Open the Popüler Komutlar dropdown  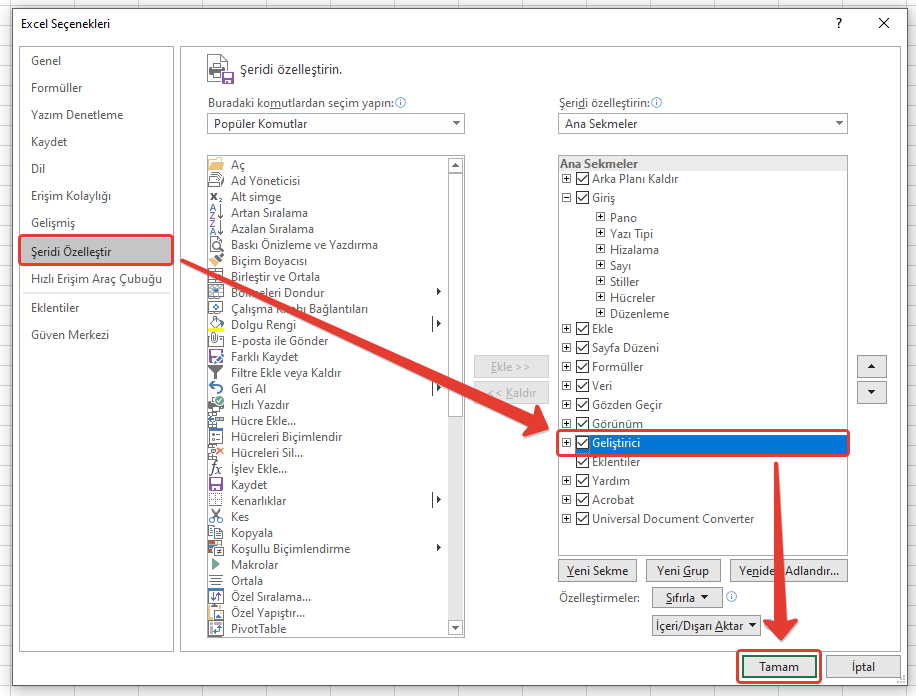(336, 124)
